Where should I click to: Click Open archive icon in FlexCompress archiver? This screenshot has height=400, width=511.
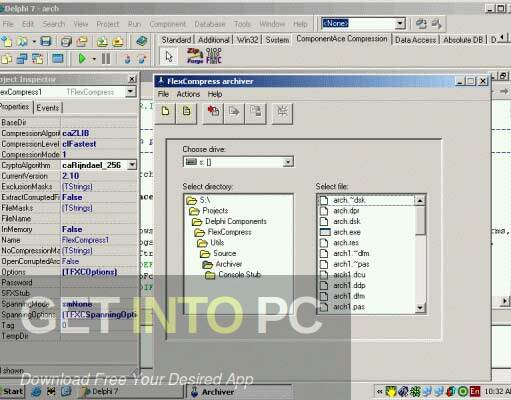coord(186,113)
